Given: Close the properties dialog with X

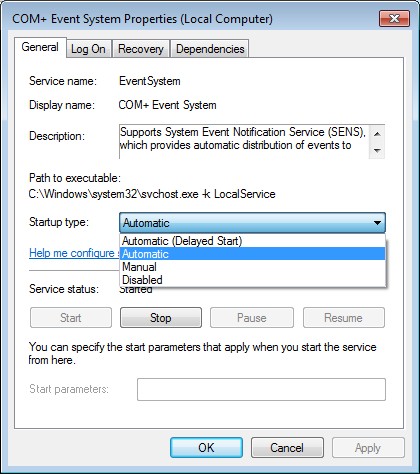Looking at the screenshot, I should click(x=394, y=18).
